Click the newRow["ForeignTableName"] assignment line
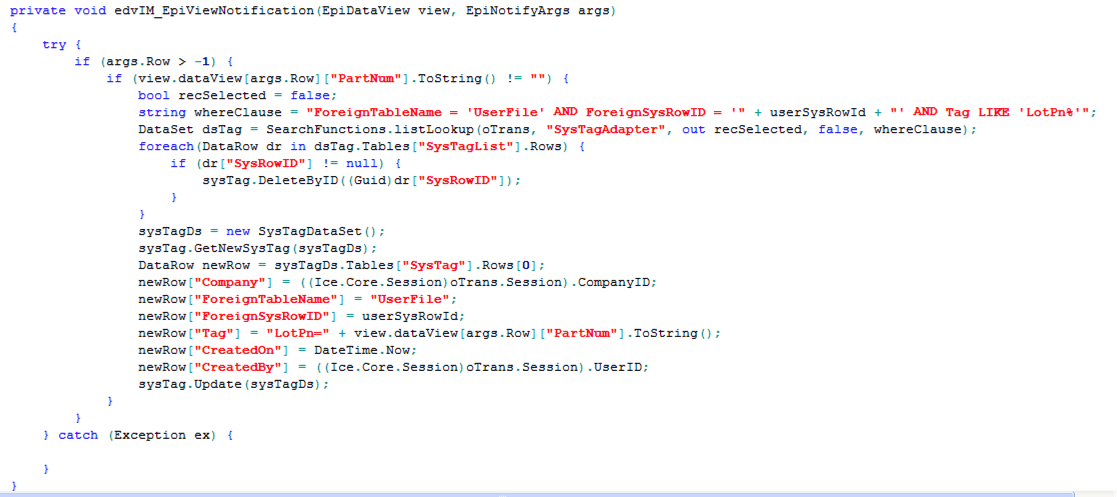The width and height of the screenshot is (1117, 497). coord(297,299)
